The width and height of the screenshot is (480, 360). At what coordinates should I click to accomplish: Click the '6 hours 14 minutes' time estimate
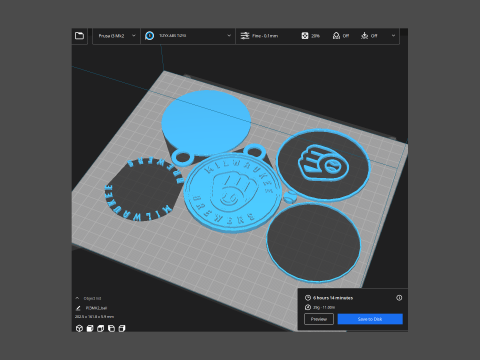tap(333, 298)
